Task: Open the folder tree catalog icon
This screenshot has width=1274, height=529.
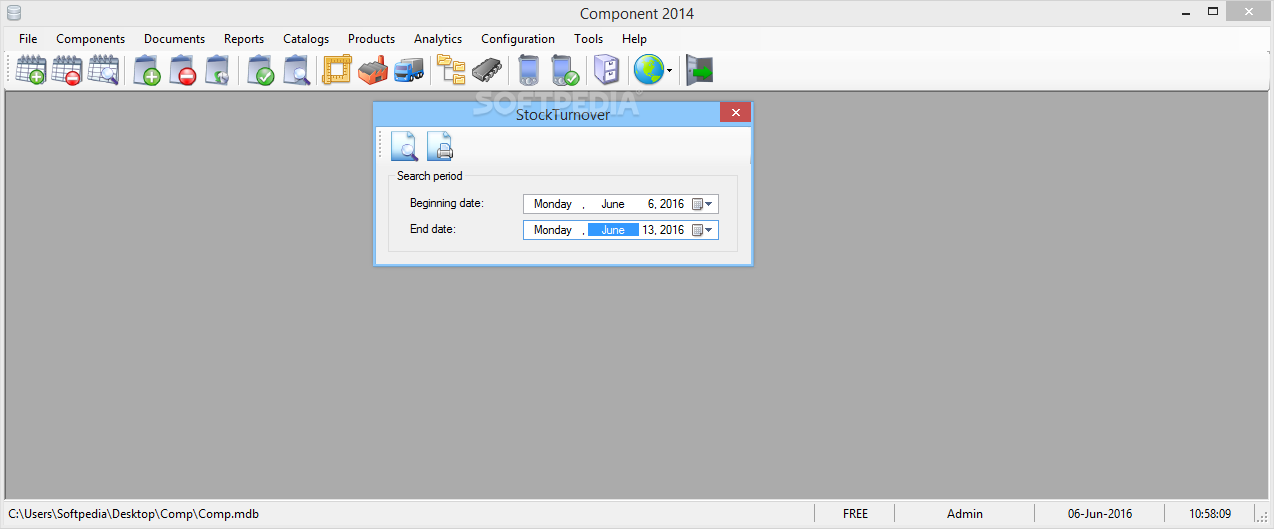Action: 452,71
